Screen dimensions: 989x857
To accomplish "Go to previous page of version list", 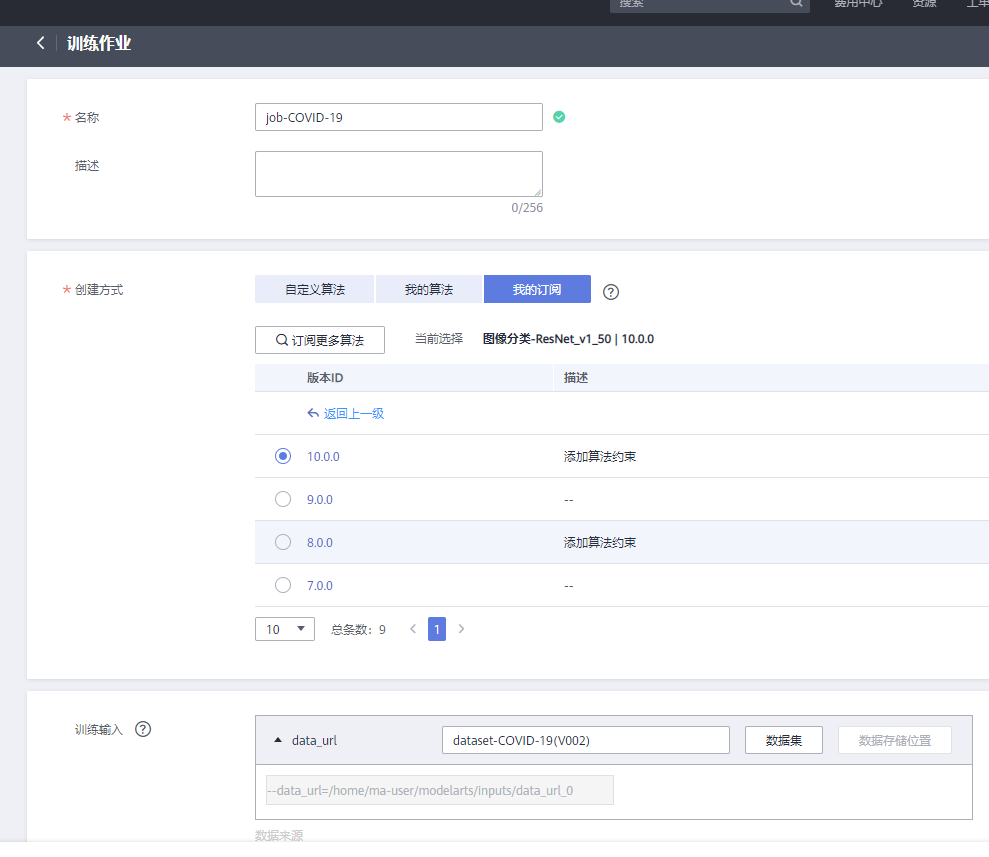I will pyautogui.click(x=413, y=629).
